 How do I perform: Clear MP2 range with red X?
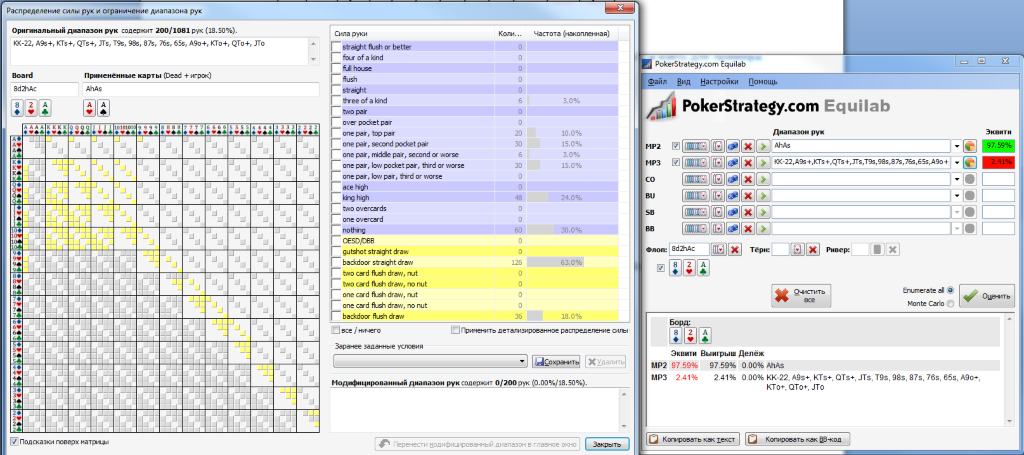tap(748, 146)
